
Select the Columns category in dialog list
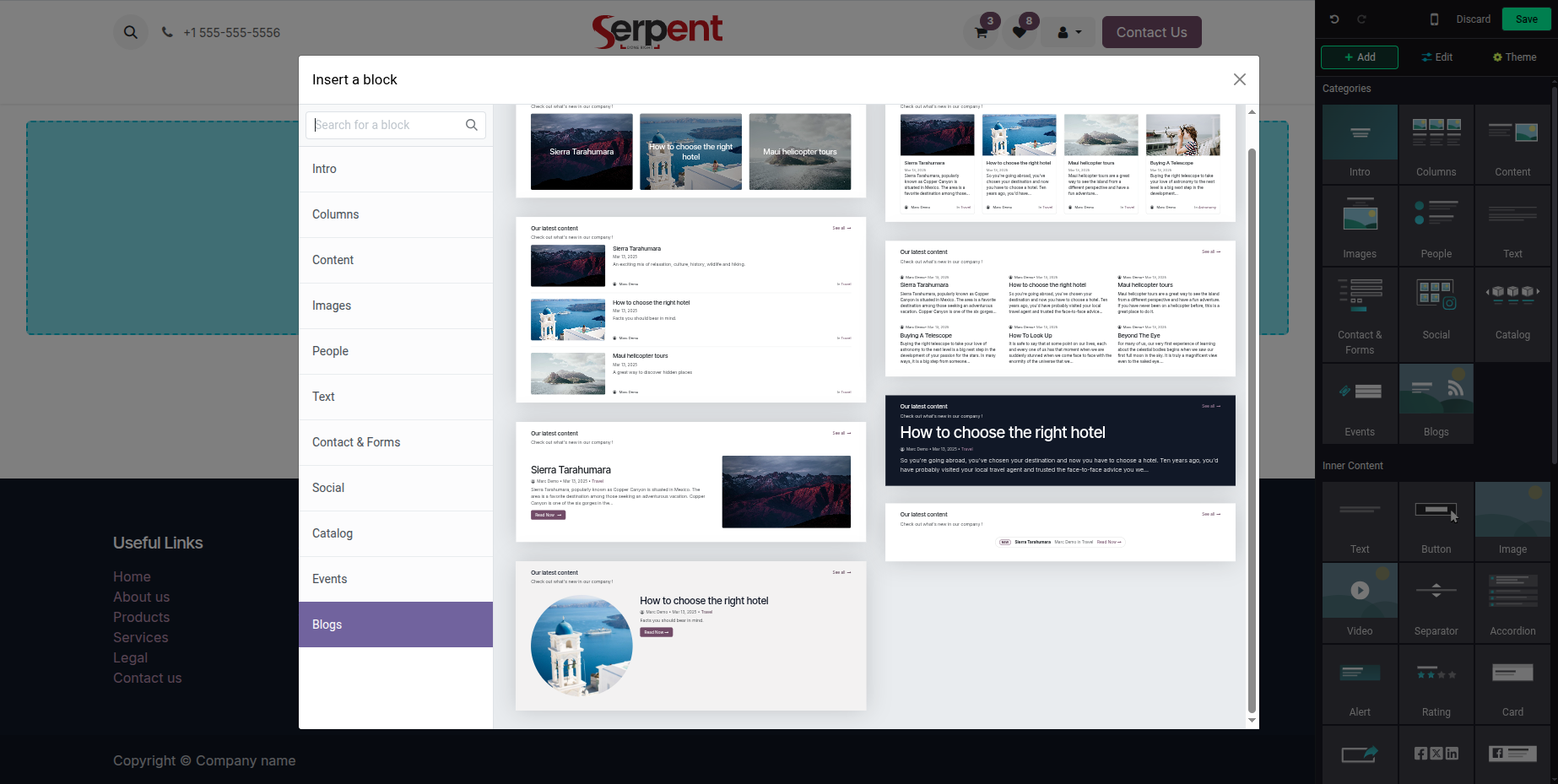click(396, 214)
